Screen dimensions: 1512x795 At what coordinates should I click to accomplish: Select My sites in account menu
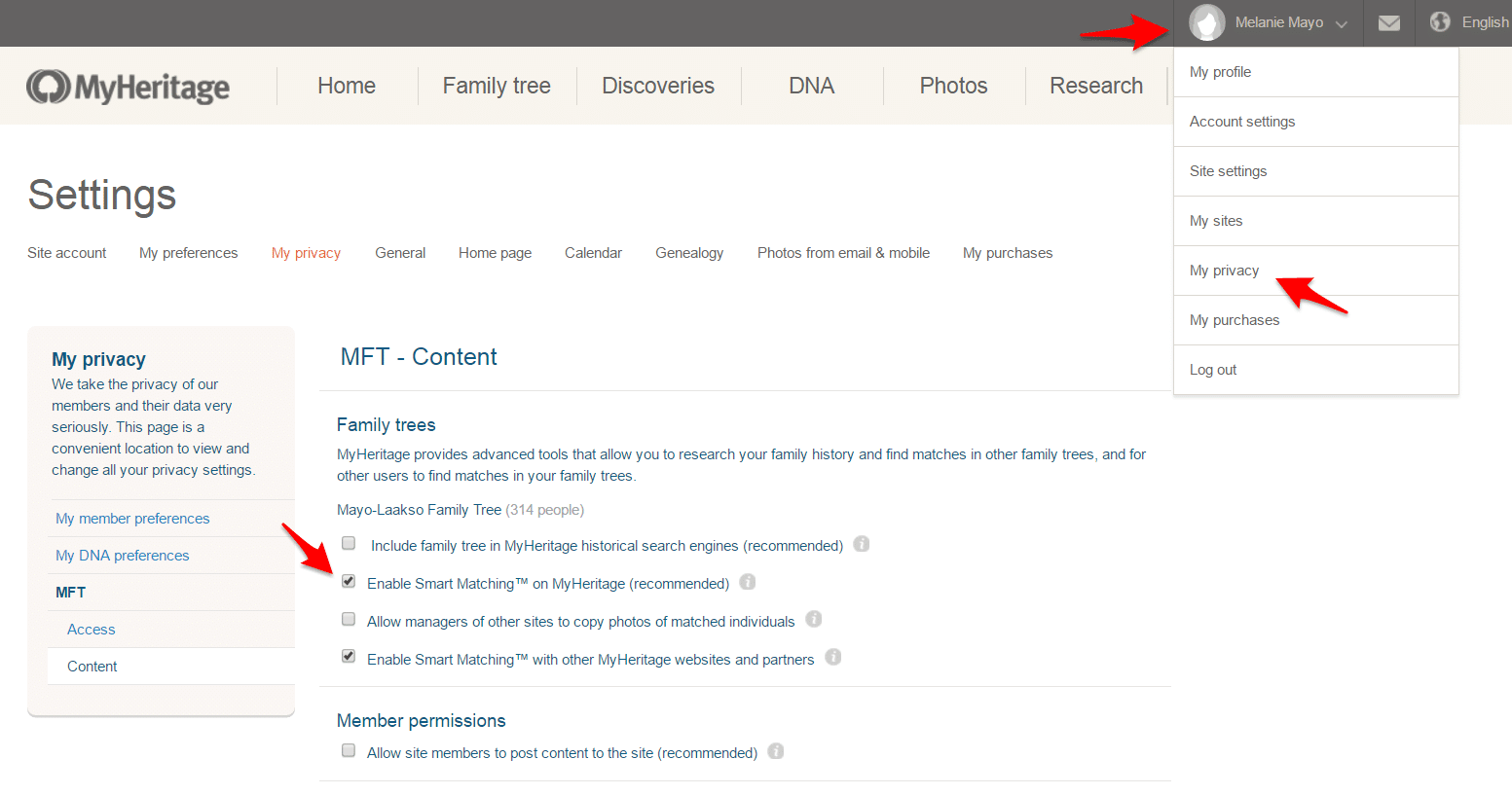1316,221
